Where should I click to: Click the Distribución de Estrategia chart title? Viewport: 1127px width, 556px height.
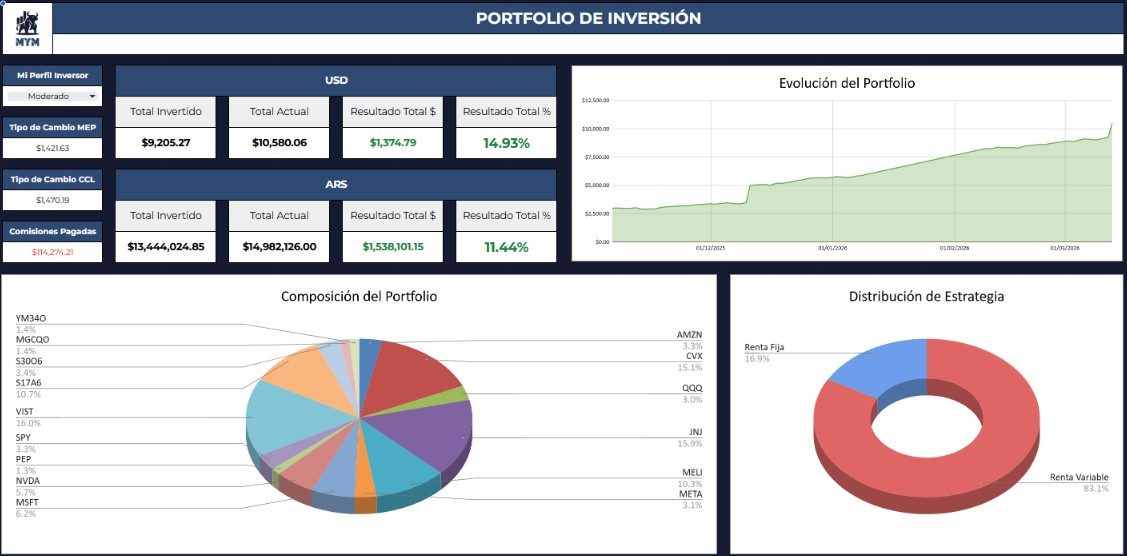pos(926,296)
